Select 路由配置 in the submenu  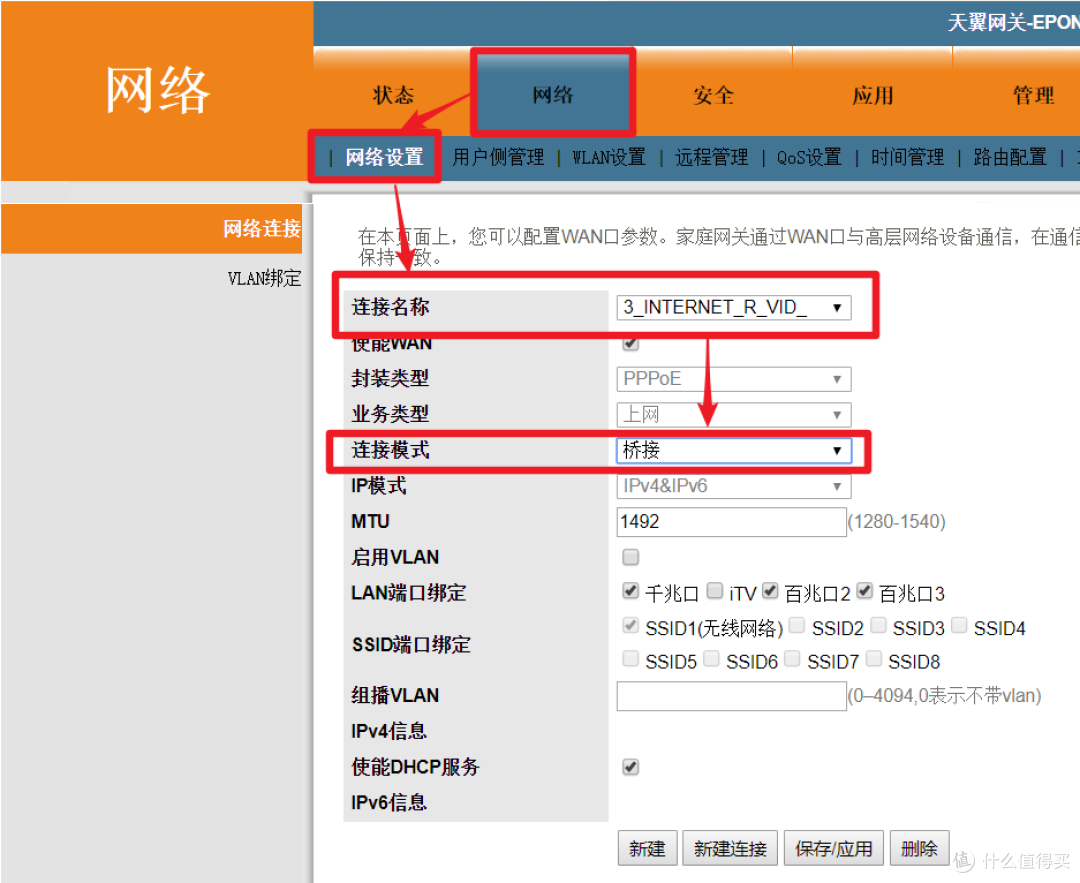[1010, 156]
